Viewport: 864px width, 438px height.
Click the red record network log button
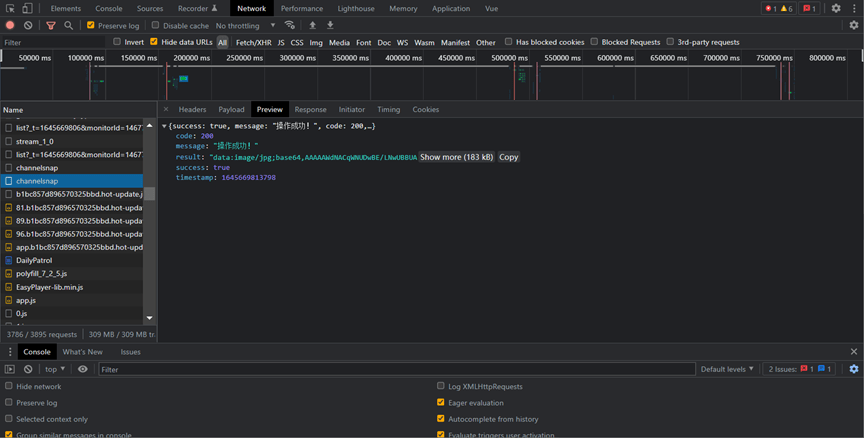pyautogui.click(x=10, y=25)
